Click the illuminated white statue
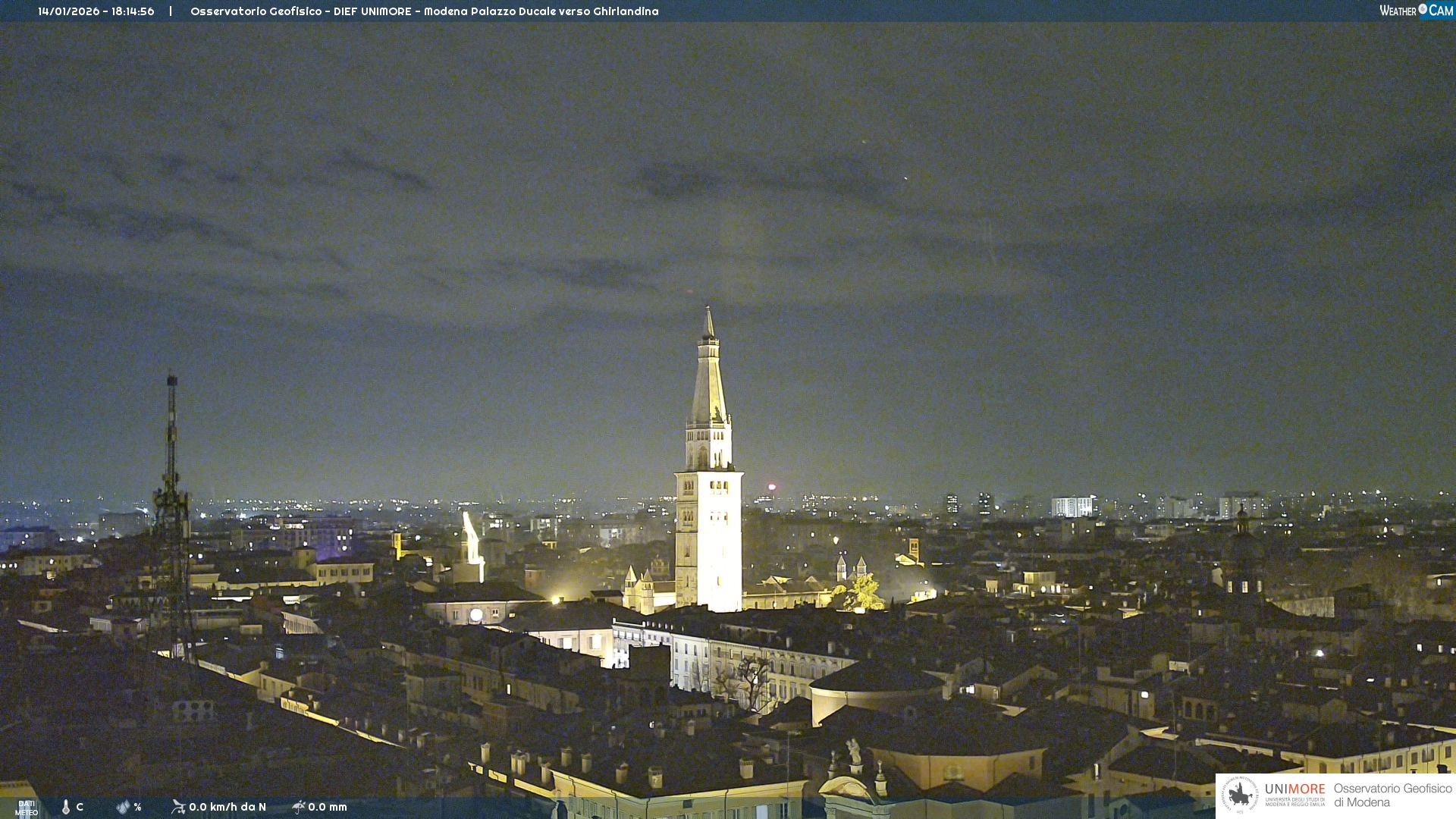Screen dimensions: 1456x819 click(x=472, y=538)
